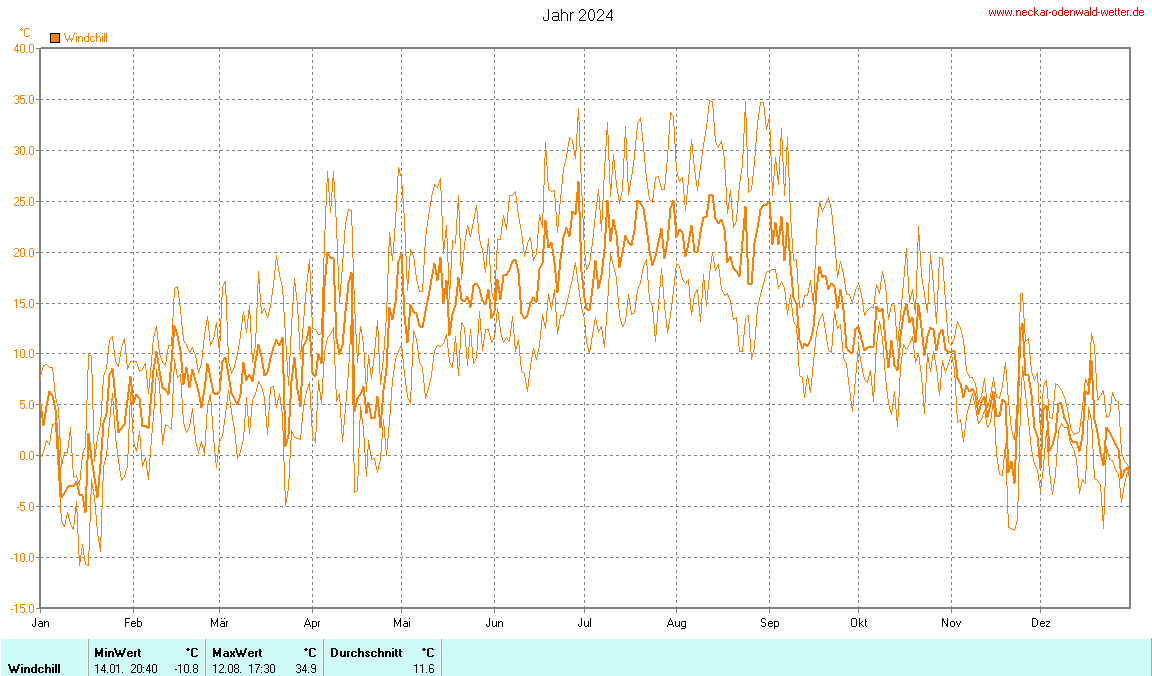Select the Feb month marker
This screenshot has width=1152, height=676.
pos(133,622)
